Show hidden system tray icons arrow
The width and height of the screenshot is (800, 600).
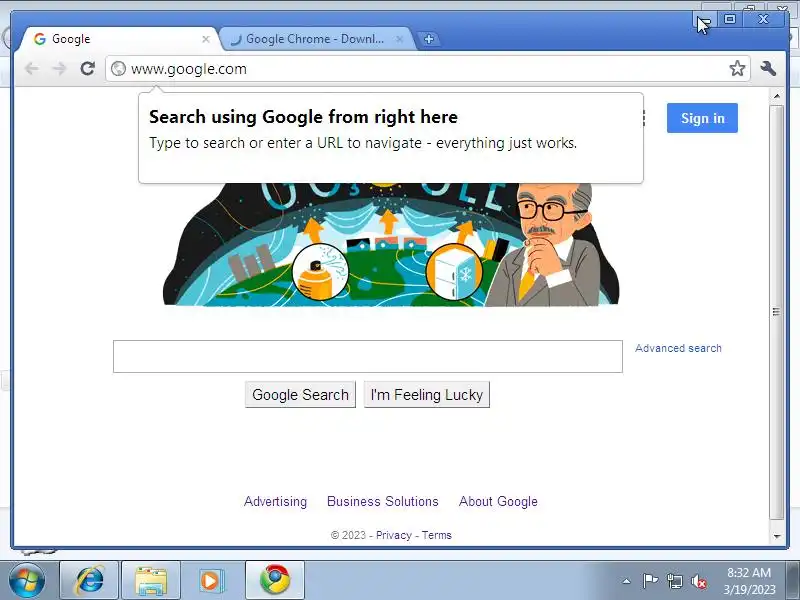[627, 581]
